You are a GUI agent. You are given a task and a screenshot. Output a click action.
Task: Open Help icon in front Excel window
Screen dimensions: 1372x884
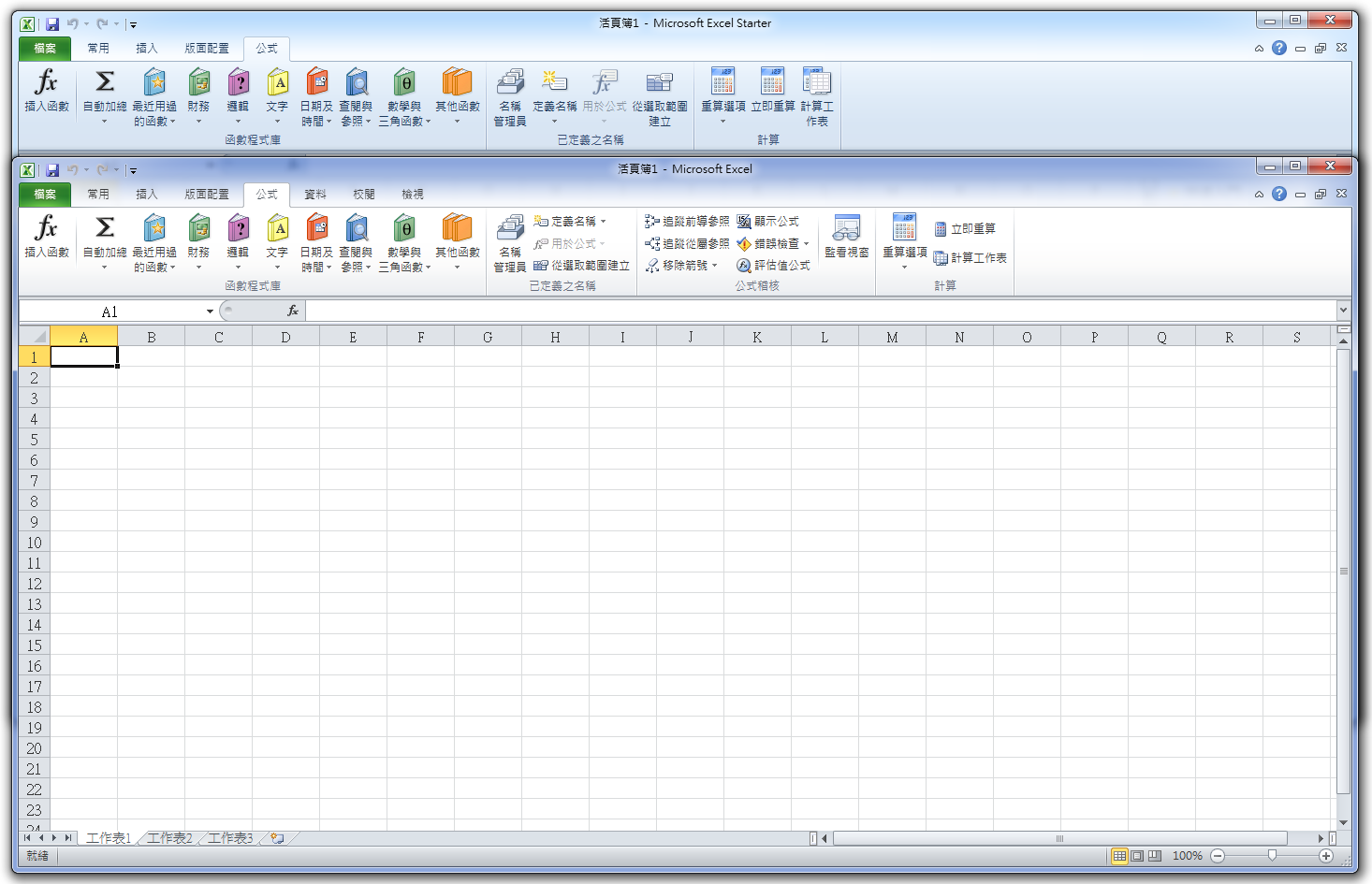point(1279,194)
